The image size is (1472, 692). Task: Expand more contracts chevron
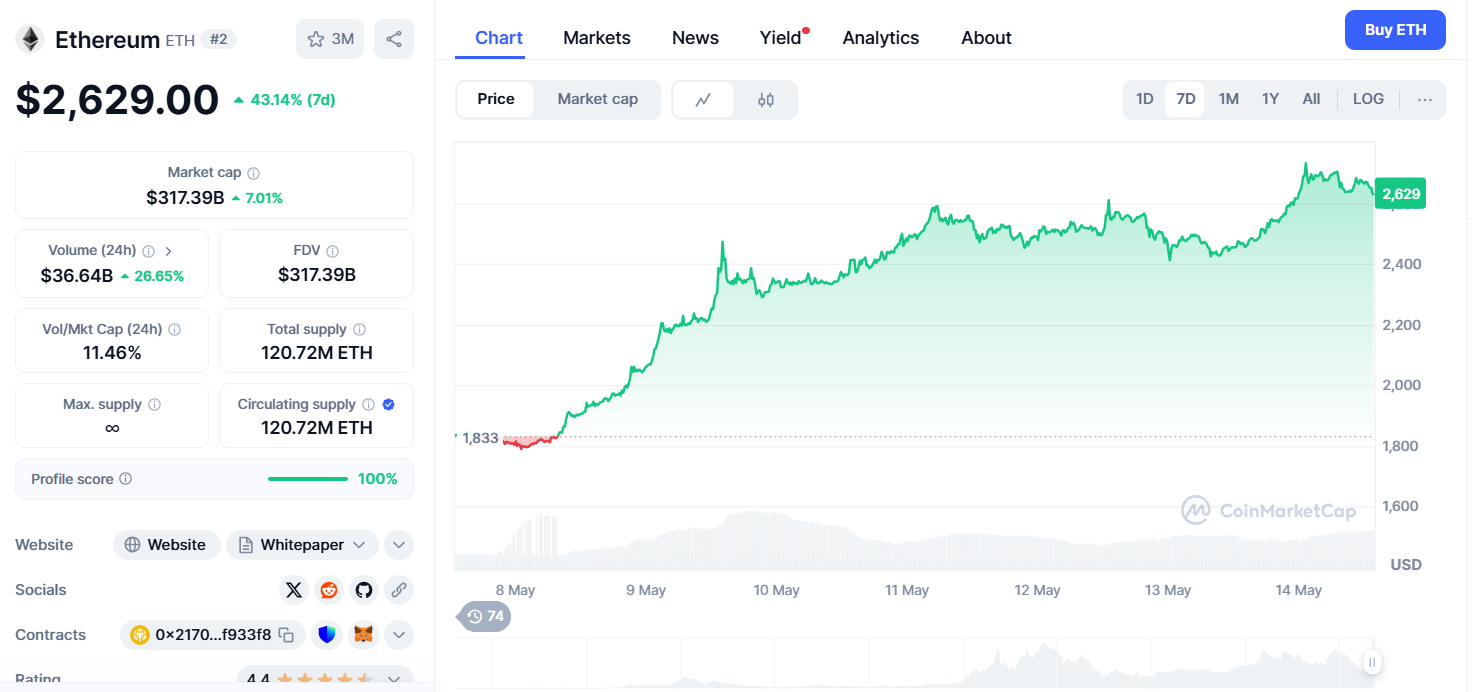[x=398, y=635]
